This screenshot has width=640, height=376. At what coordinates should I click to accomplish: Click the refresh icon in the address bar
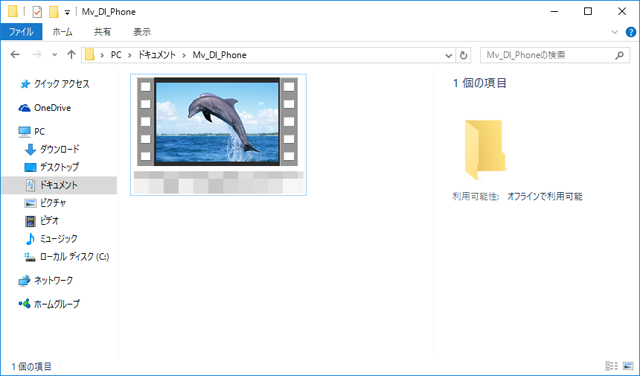point(463,55)
